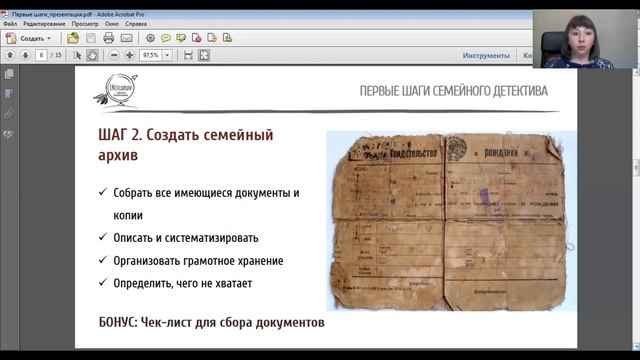
Task: Click the text 'Определить, чего не хватает'
Action: (x=183, y=283)
